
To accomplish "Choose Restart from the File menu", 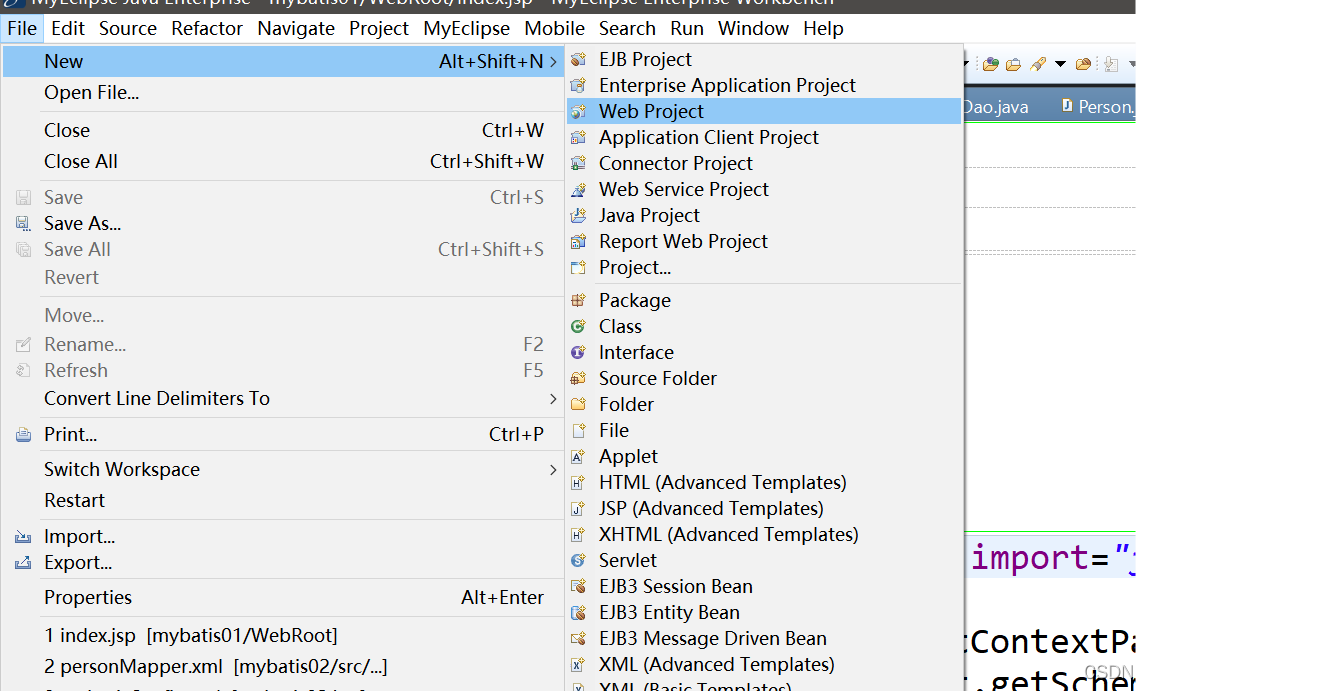I will click(x=282, y=501).
